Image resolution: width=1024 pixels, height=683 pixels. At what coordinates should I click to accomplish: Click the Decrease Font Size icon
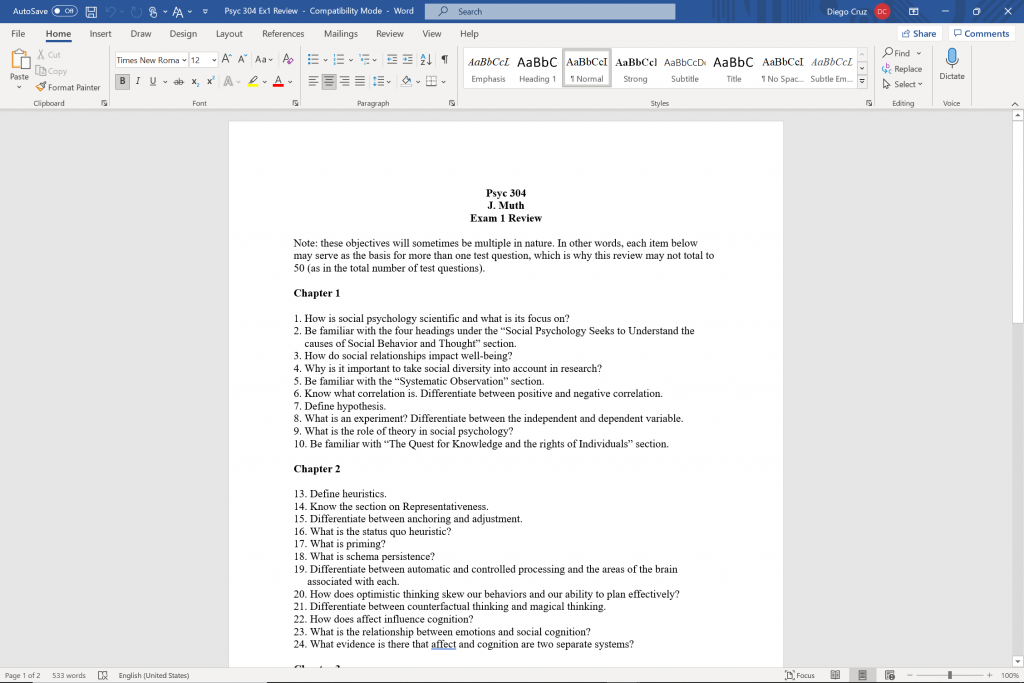(242, 59)
